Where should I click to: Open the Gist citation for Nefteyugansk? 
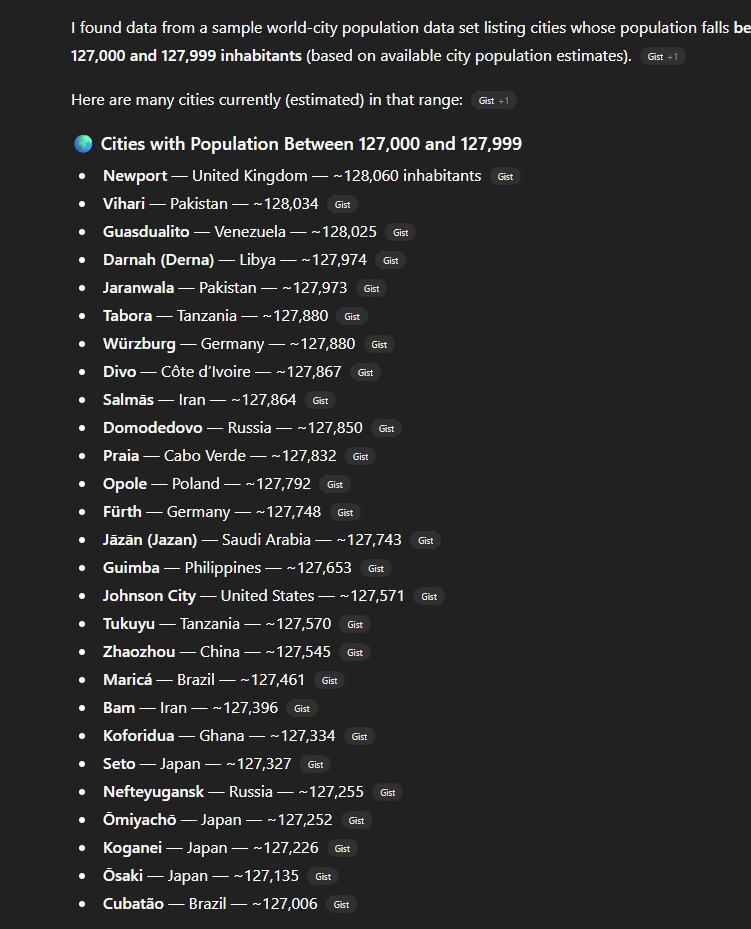[x=387, y=792]
